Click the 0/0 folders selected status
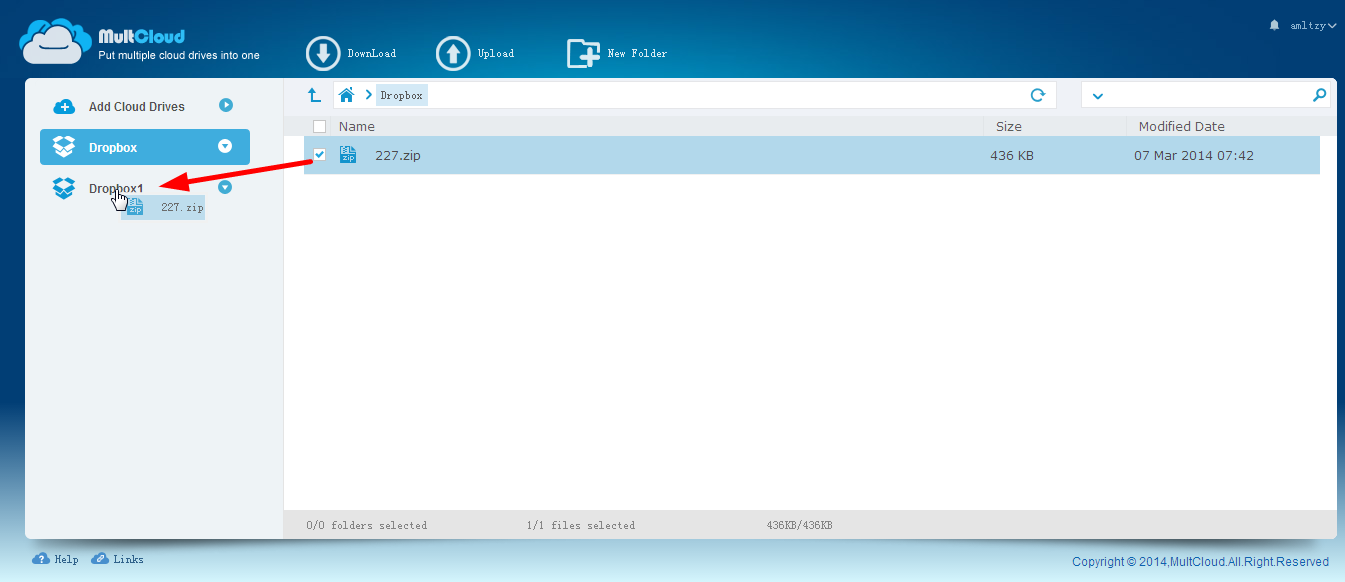This screenshot has height=582, width=1345. click(366, 525)
